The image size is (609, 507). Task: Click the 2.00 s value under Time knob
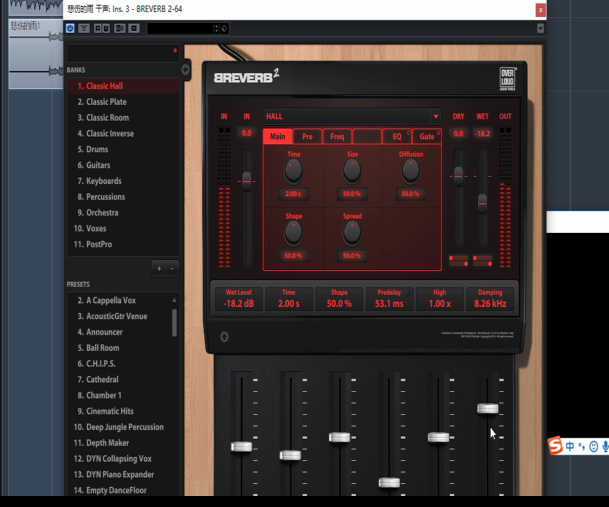(x=293, y=193)
